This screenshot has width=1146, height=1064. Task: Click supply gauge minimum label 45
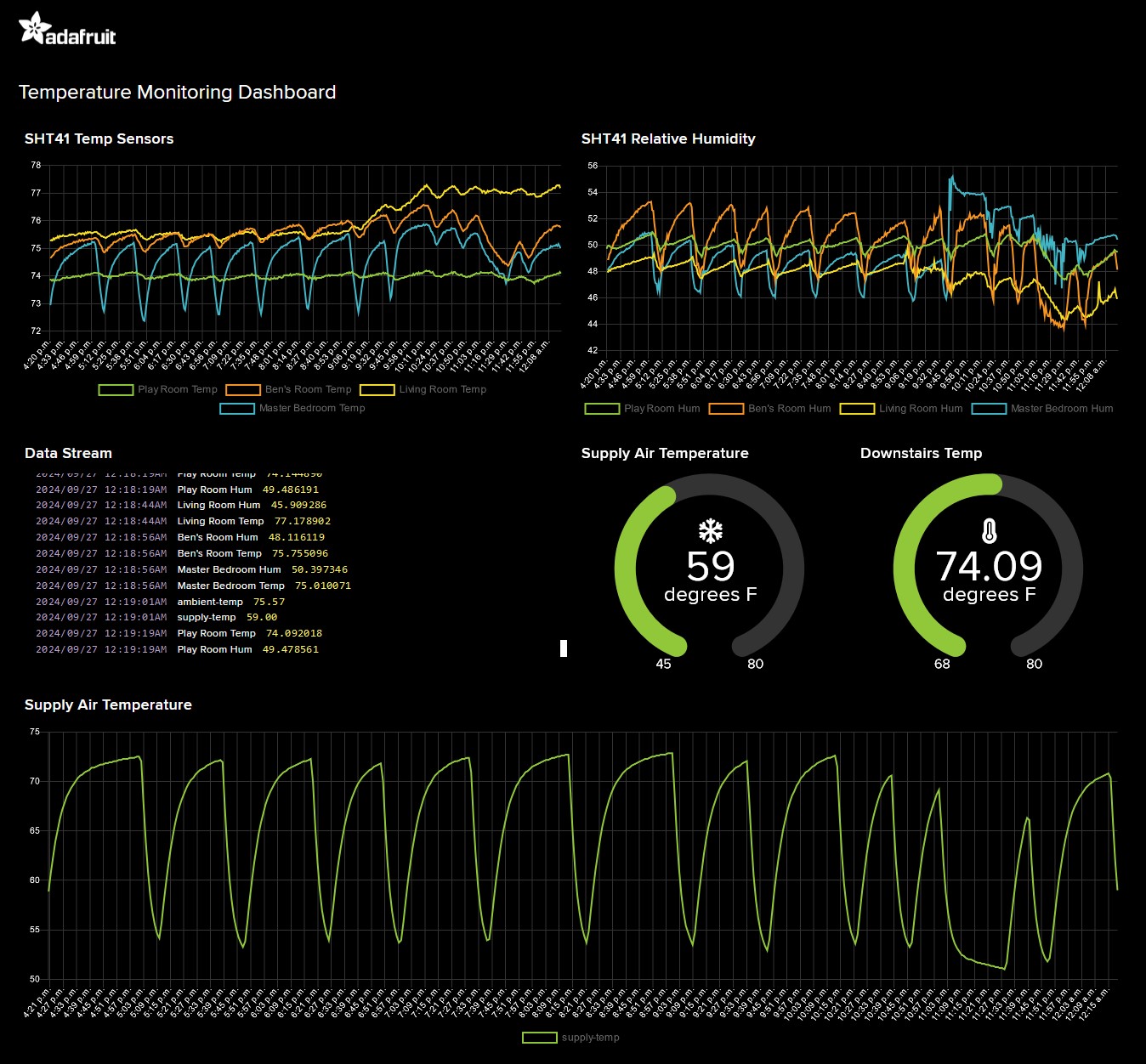pos(663,664)
